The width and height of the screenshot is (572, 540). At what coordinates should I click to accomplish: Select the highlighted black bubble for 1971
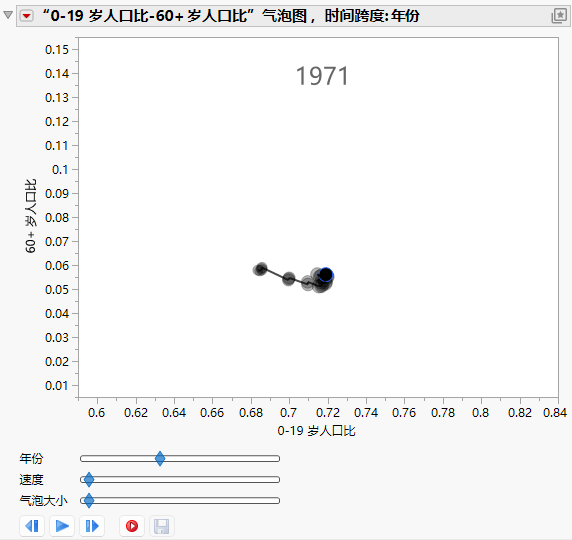(325, 275)
